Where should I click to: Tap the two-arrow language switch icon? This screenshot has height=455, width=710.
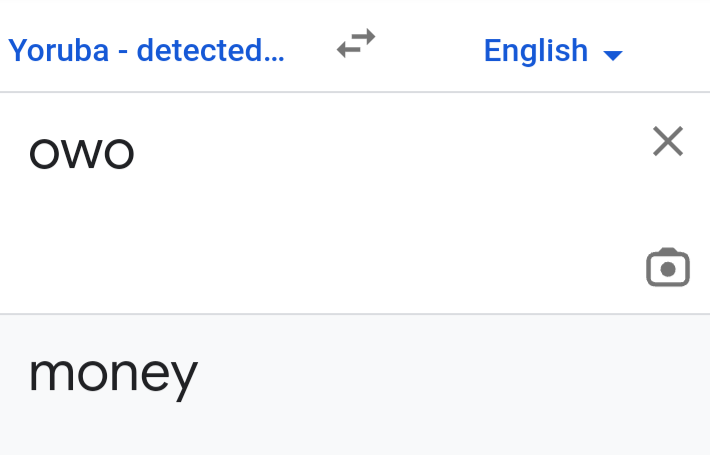point(356,44)
